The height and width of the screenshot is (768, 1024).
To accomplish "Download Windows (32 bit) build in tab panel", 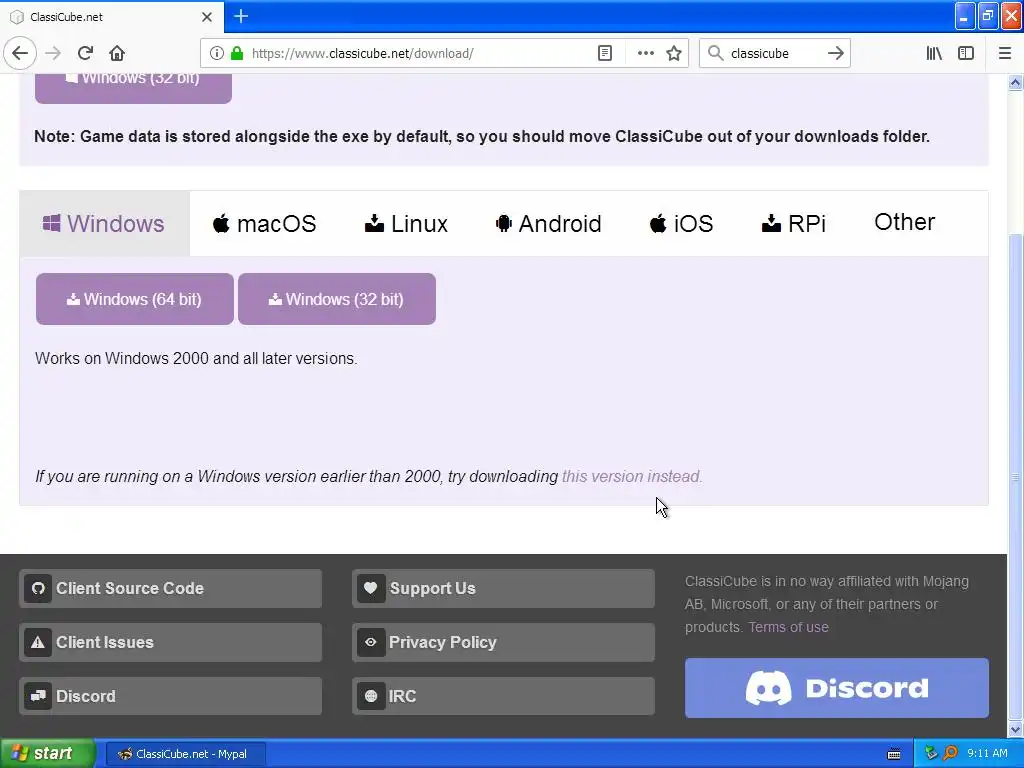I will pyautogui.click(x=337, y=299).
